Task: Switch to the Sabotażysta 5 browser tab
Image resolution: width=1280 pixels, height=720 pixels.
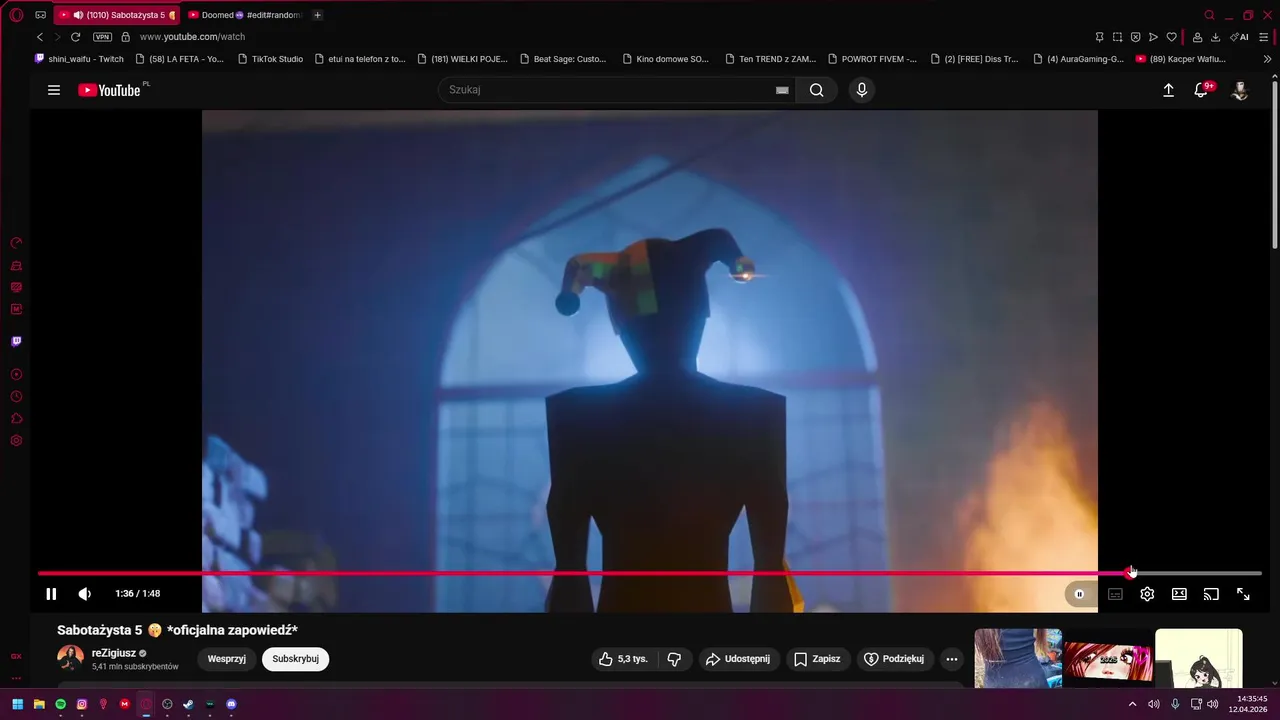Action: click(x=118, y=15)
